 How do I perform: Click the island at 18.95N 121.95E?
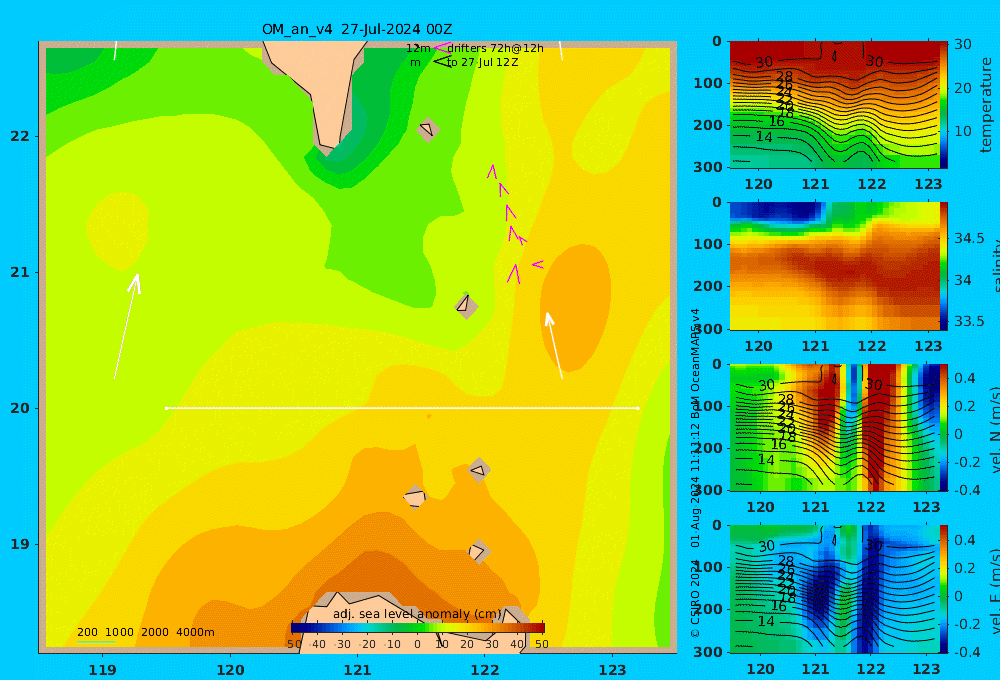pyautogui.click(x=479, y=551)
